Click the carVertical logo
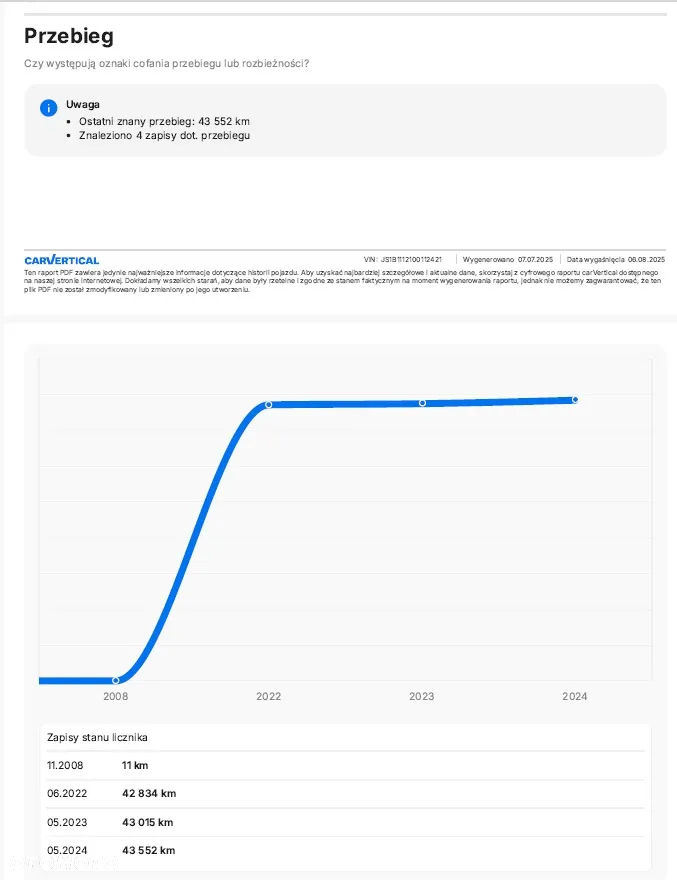This screenshot has width=677, height=880. (62, 260)
